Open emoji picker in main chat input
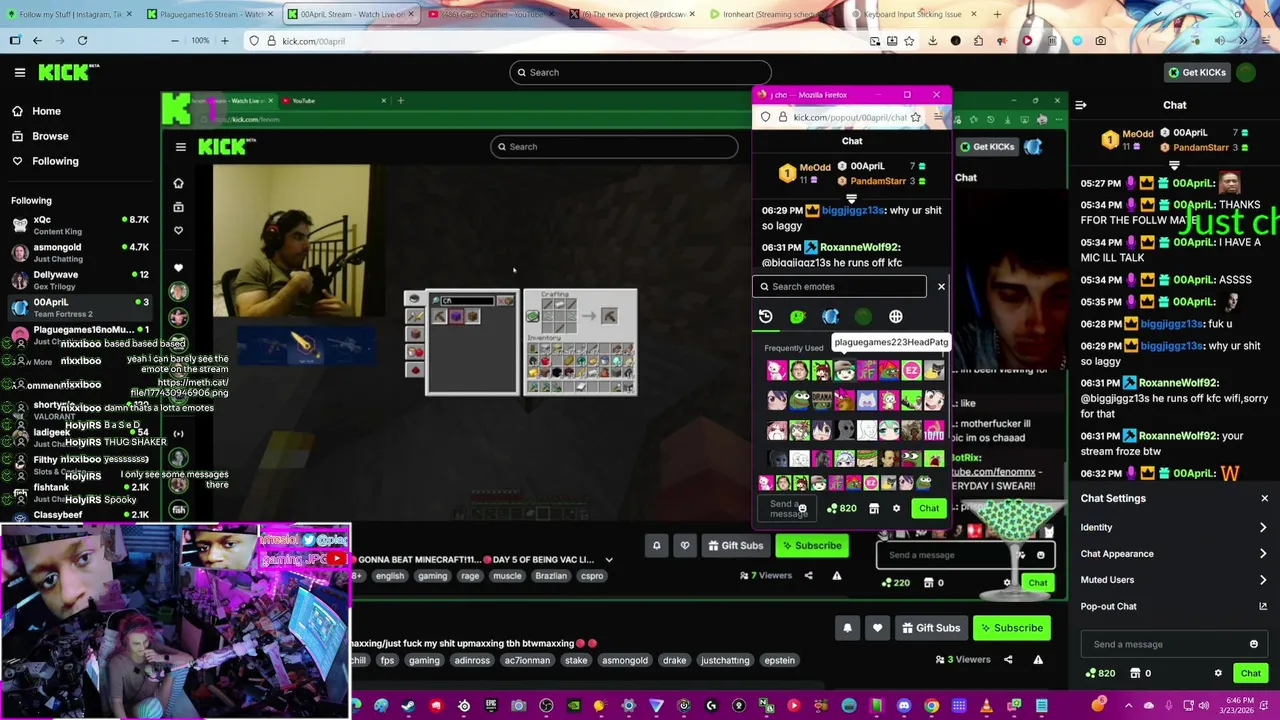 point(1254,644)
